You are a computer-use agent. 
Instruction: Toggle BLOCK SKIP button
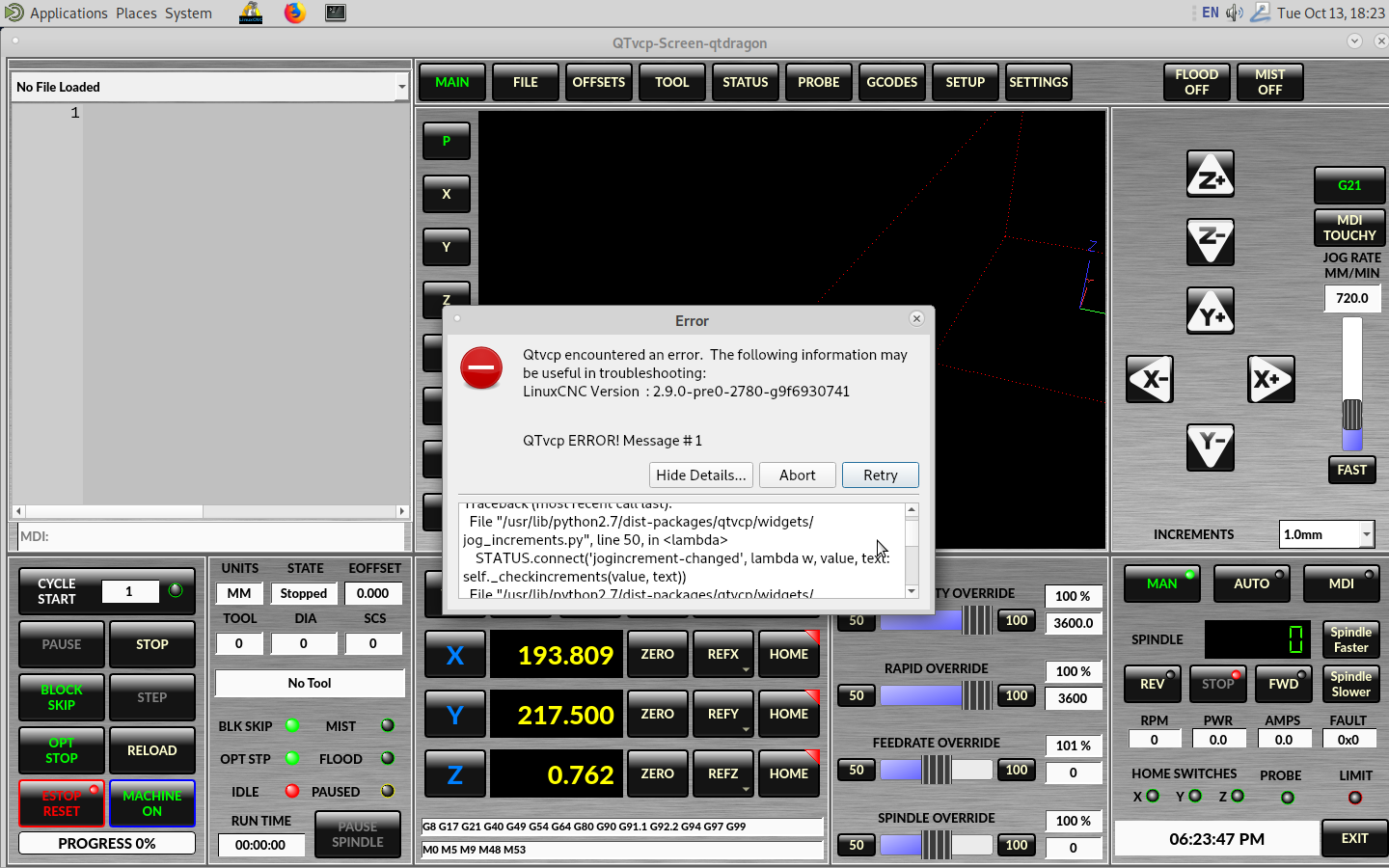62,697
